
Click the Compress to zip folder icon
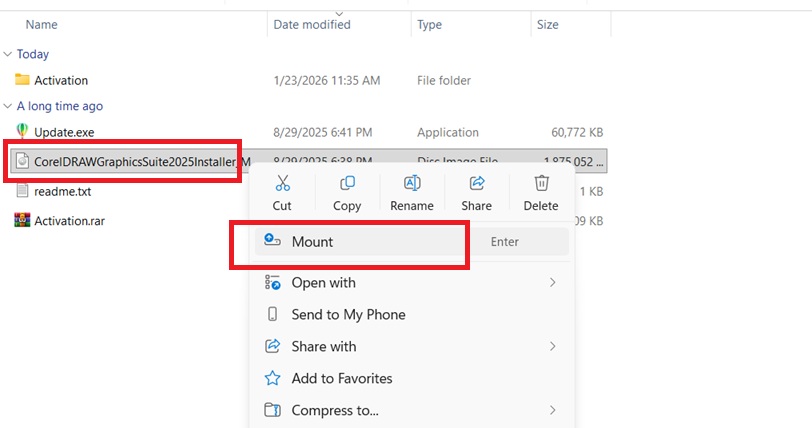click(272, 410)
